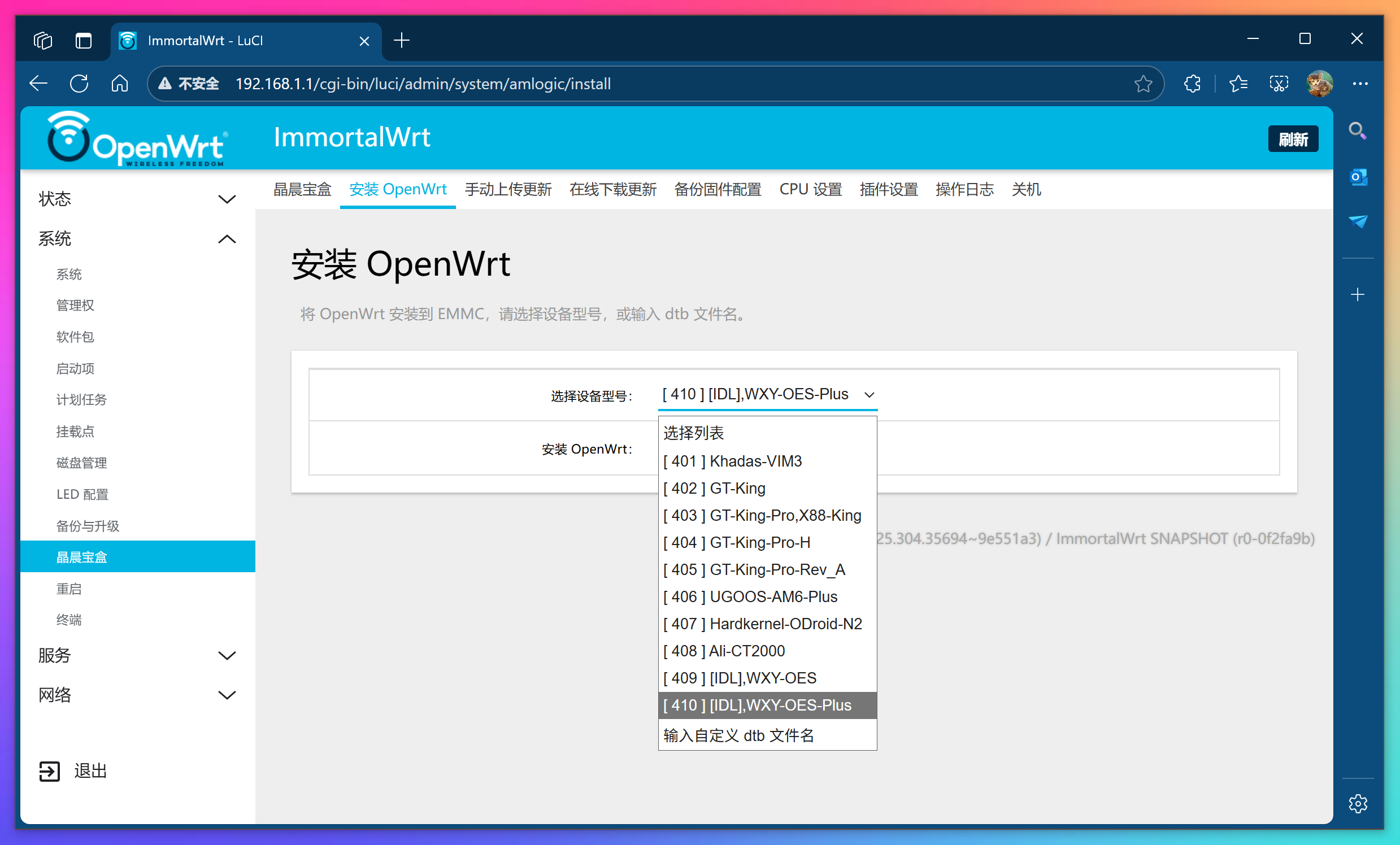The width and height of the screenshot is (1400, 845).
Task: Open Outlook from the Edge sidebar
Action: tap(1359, 177)
